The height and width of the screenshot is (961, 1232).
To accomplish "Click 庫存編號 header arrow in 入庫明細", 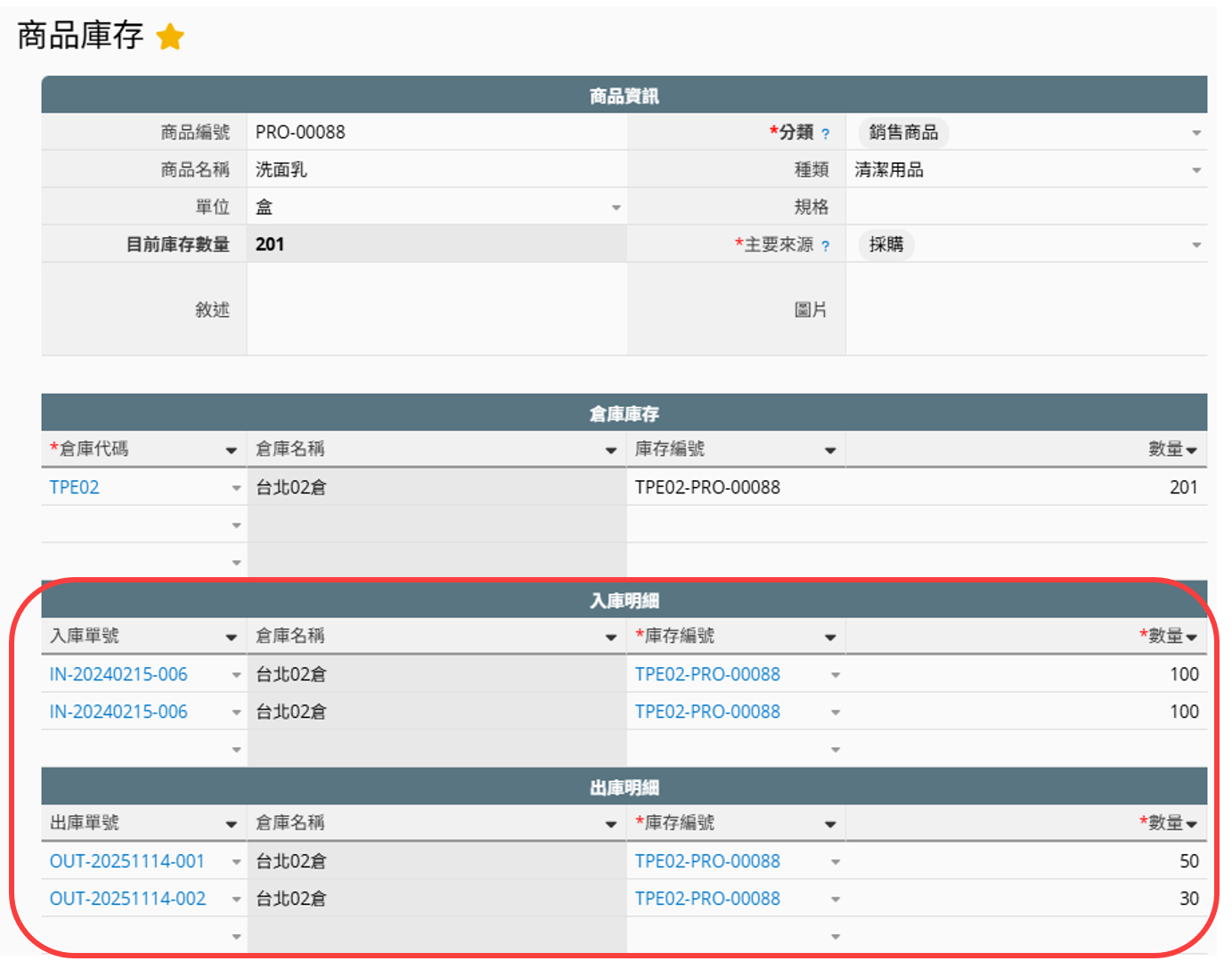I will coord(830,638).
